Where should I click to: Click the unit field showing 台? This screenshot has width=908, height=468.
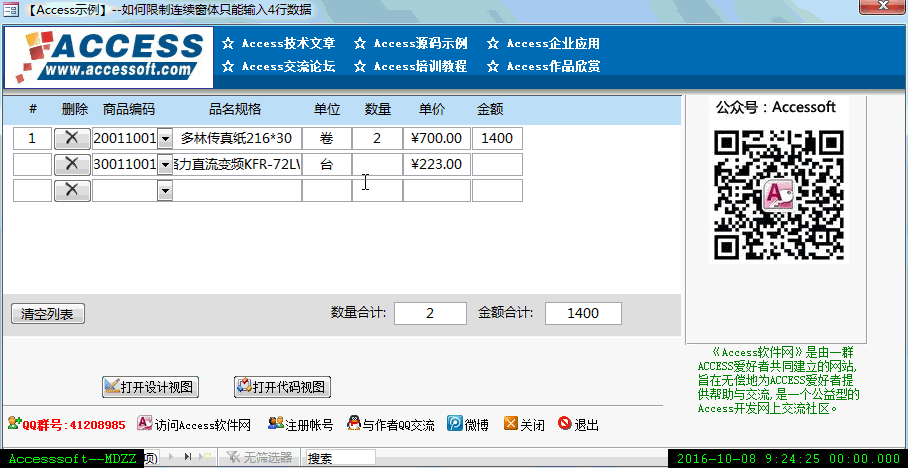coord(327,164)
